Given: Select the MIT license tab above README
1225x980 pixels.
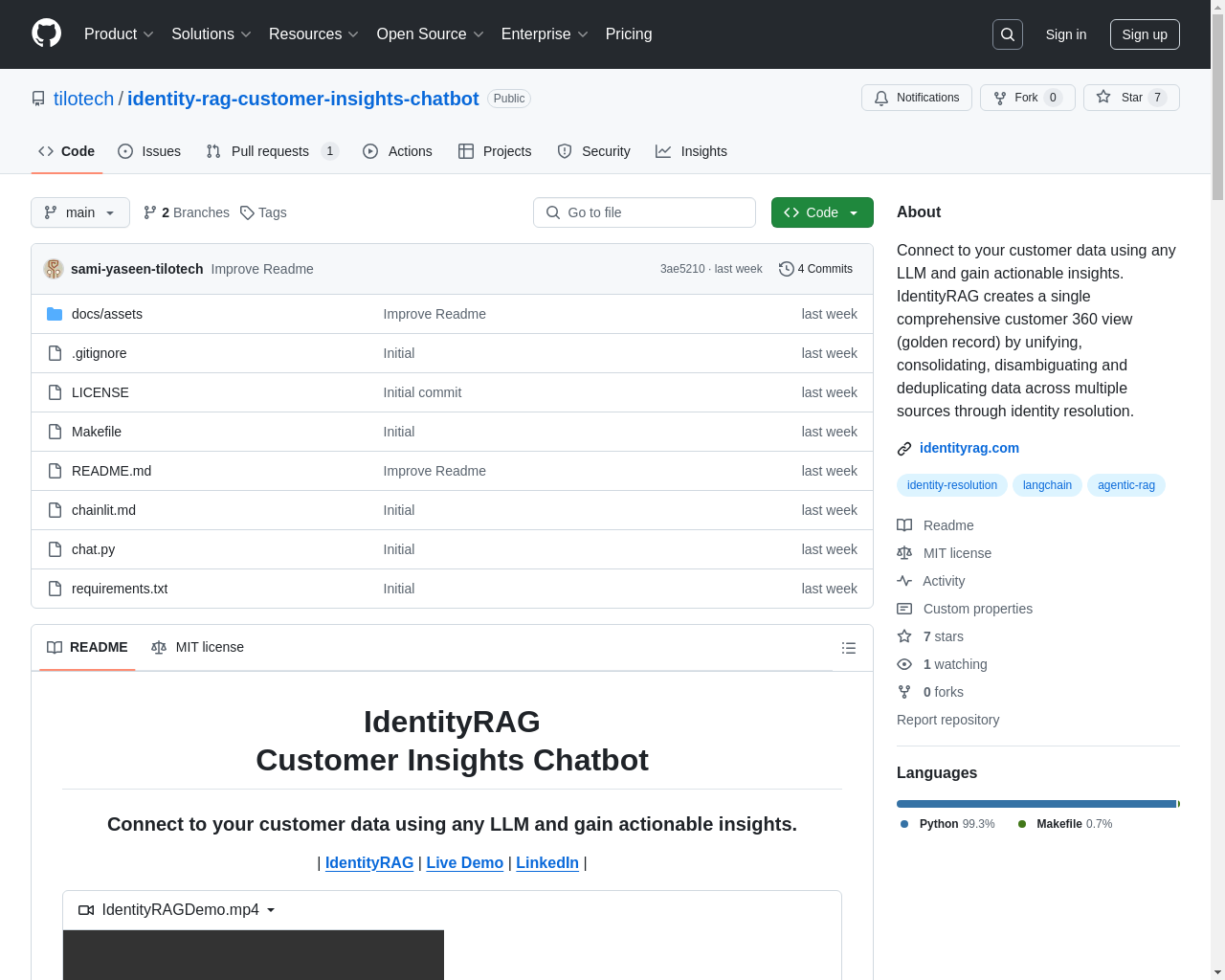Looking at the screenshot, I should coord(197,648).
